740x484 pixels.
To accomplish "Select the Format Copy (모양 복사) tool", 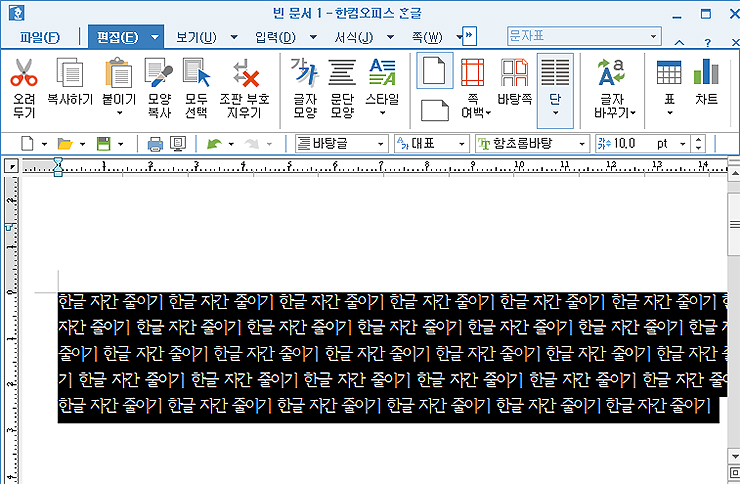I will 159,73.
